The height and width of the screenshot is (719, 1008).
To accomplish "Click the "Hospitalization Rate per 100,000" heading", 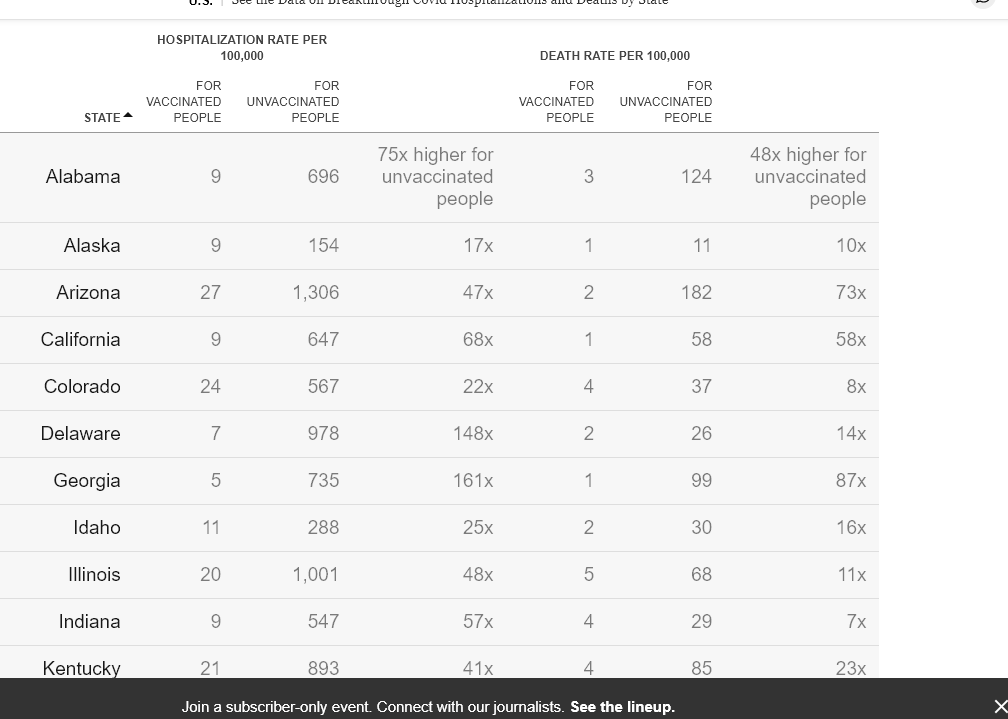I will pos(242,48).
